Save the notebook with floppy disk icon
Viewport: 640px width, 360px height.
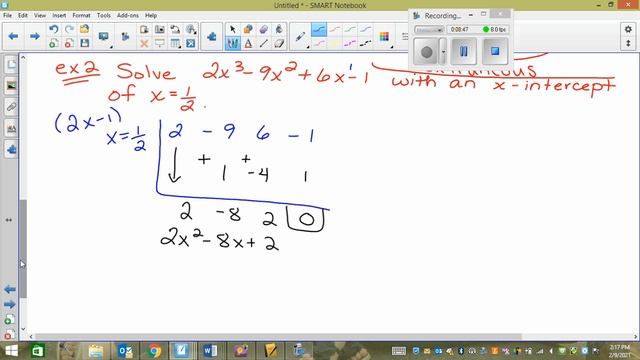point(84,43)
